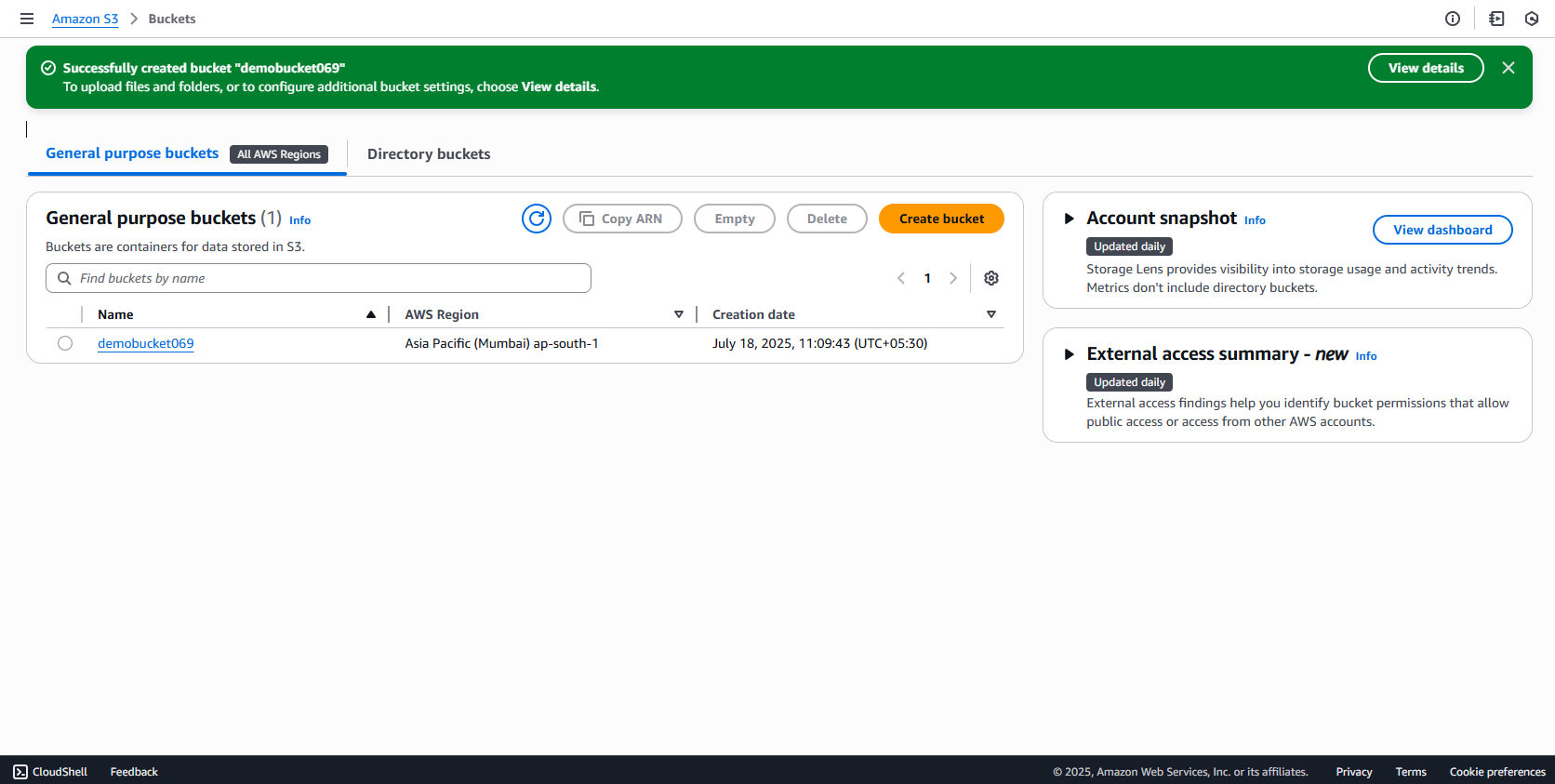Sort by Creation date column arrow
The width and height of the screenshot is (1555, 784).
point(991,314)
